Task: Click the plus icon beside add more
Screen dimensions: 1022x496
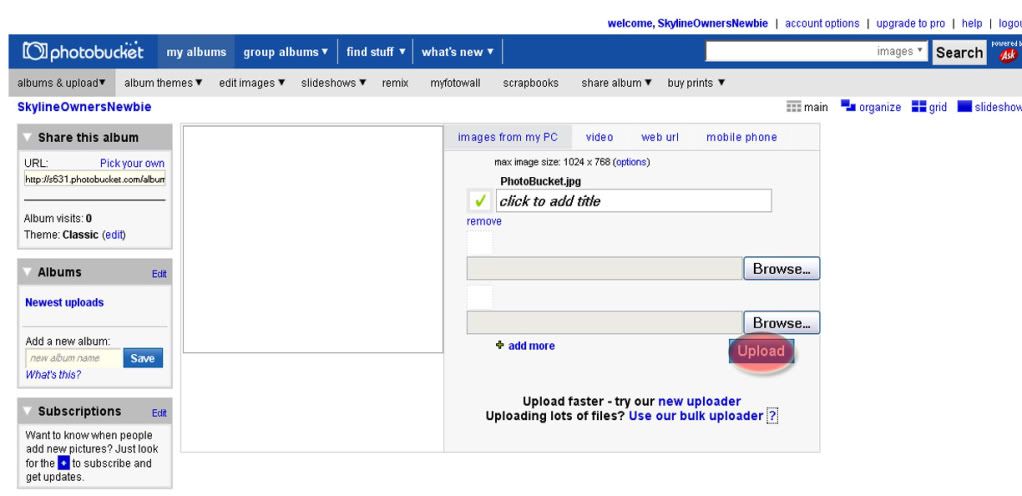Action: pos(500,345)
